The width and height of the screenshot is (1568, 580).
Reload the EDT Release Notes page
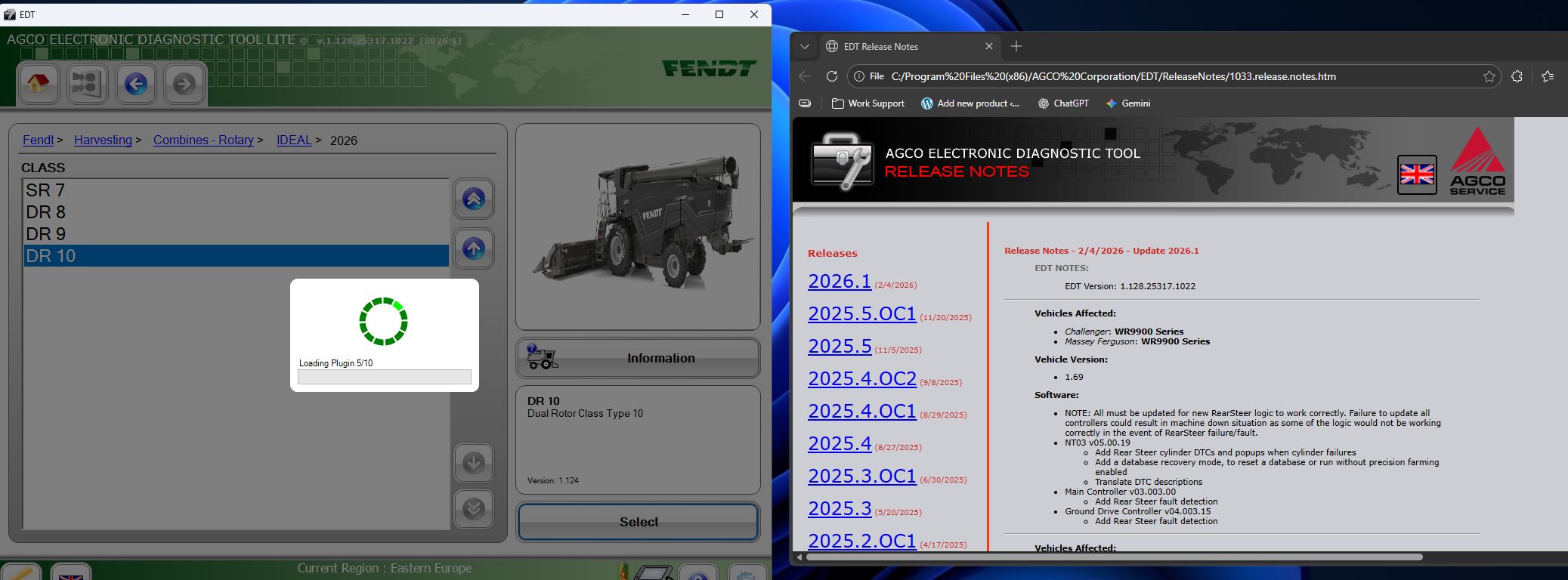click(x=832, y=76)
